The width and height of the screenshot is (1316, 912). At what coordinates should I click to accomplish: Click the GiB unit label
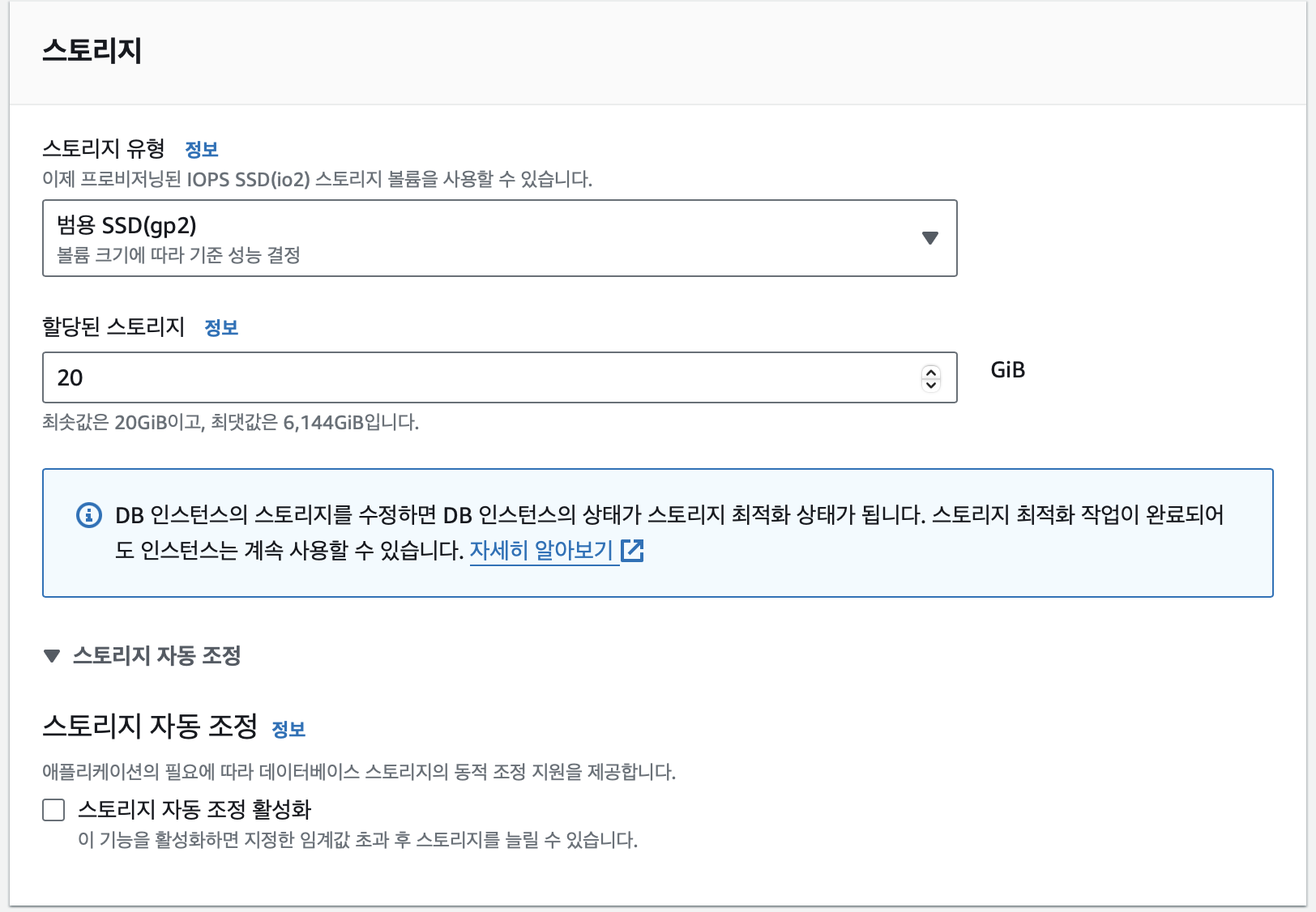(x=1008, y=370)
